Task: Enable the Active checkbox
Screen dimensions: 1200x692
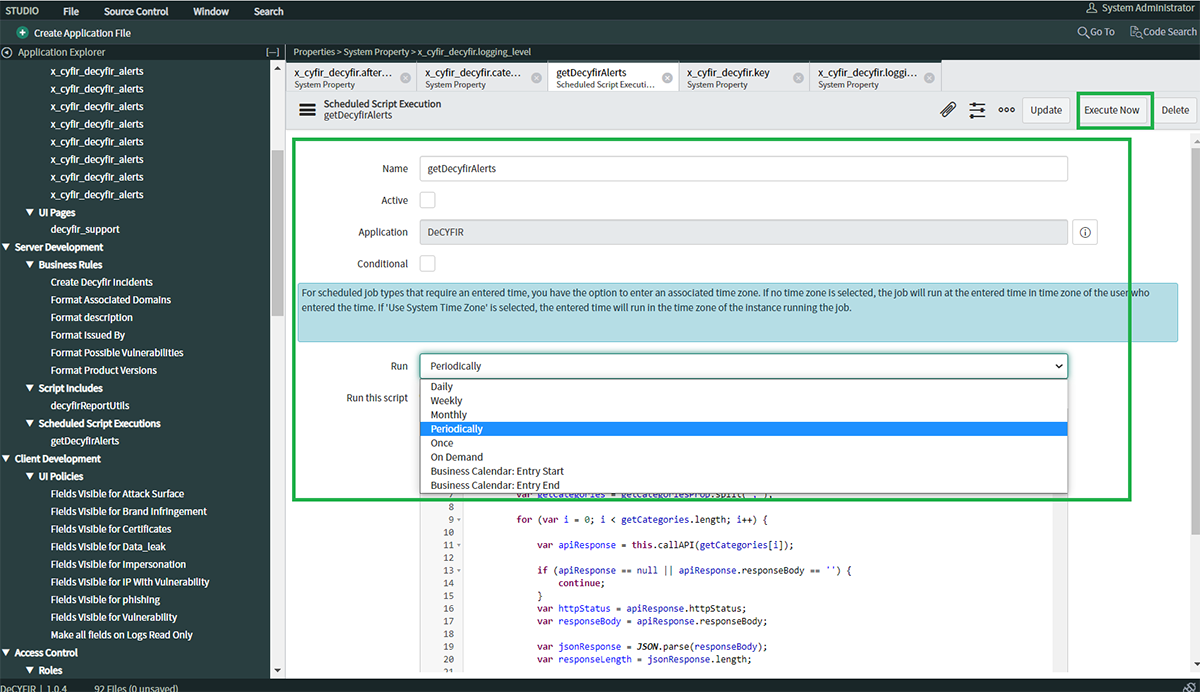Action: point(427,200)
